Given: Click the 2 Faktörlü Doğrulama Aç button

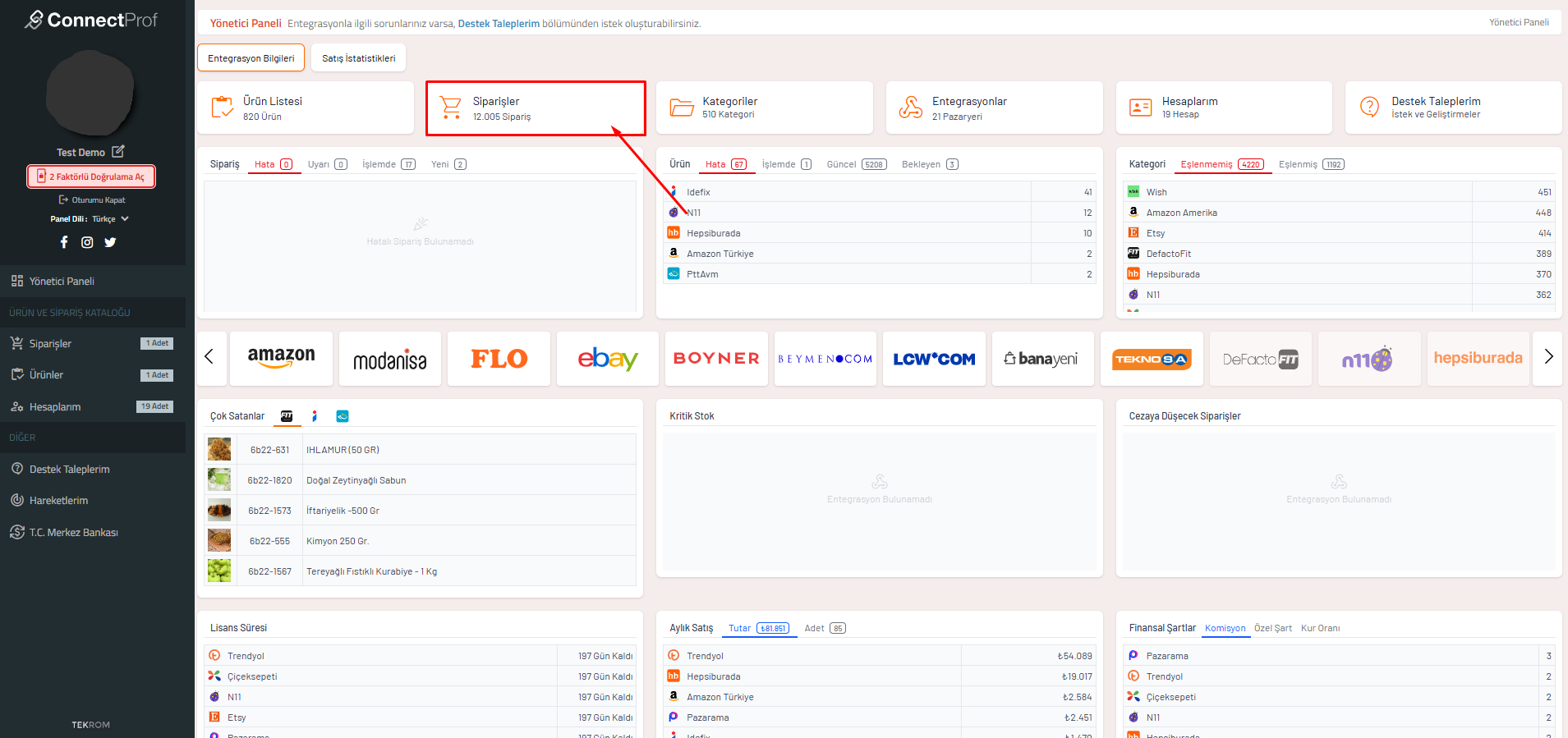Looking at the screenshot, I should (x=91, y=176).
